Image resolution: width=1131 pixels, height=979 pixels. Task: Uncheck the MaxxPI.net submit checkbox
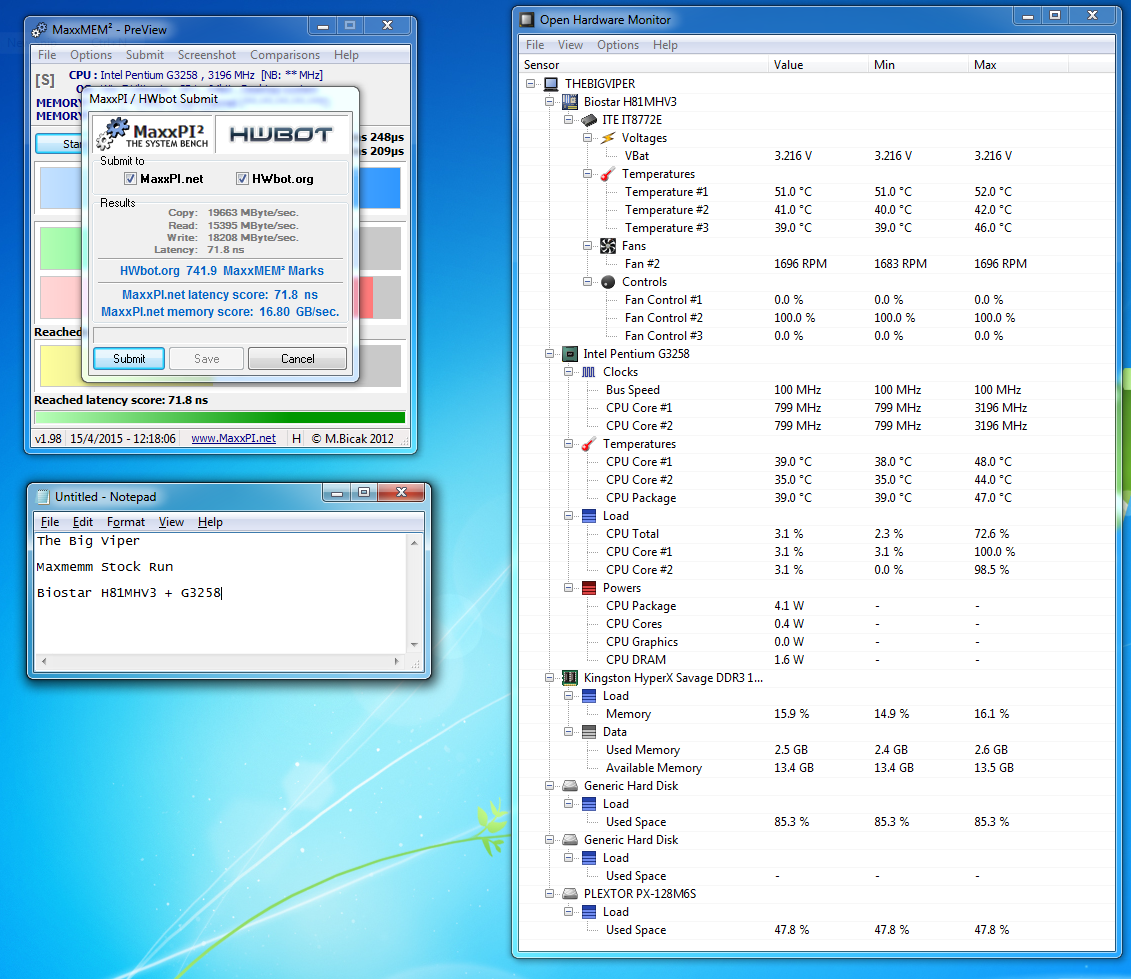tap(131, 179)
